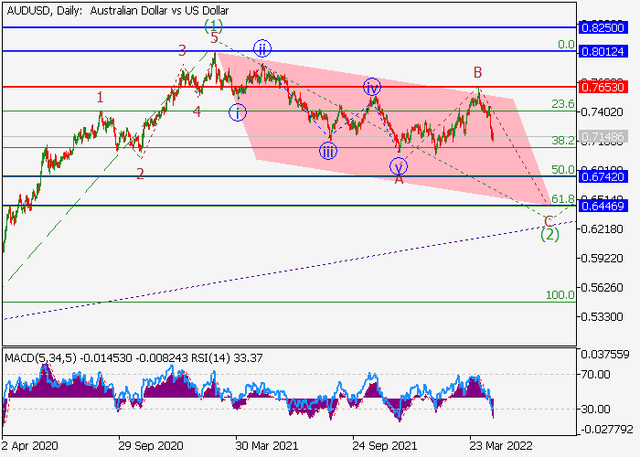Click the blue circled wave iv marker

click(371, 87)
